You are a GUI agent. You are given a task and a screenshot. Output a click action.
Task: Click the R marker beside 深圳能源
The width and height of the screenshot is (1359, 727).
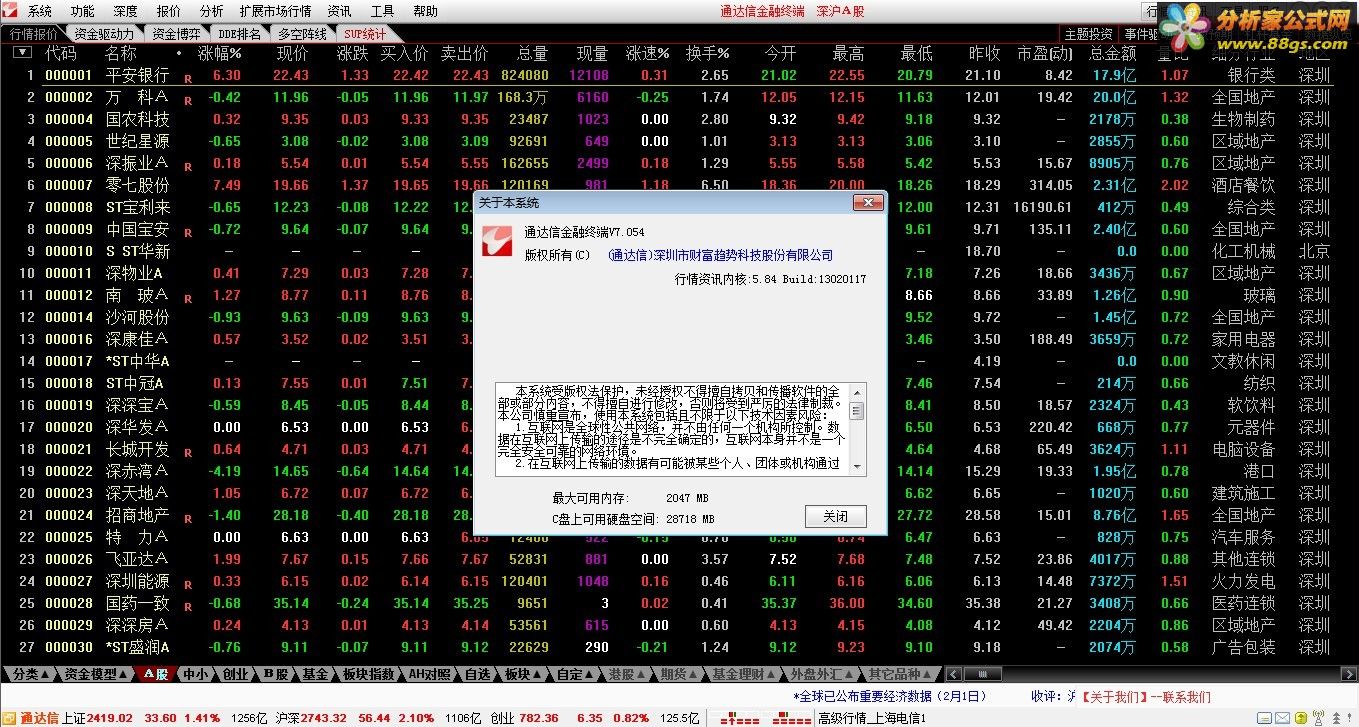[187, 584]
